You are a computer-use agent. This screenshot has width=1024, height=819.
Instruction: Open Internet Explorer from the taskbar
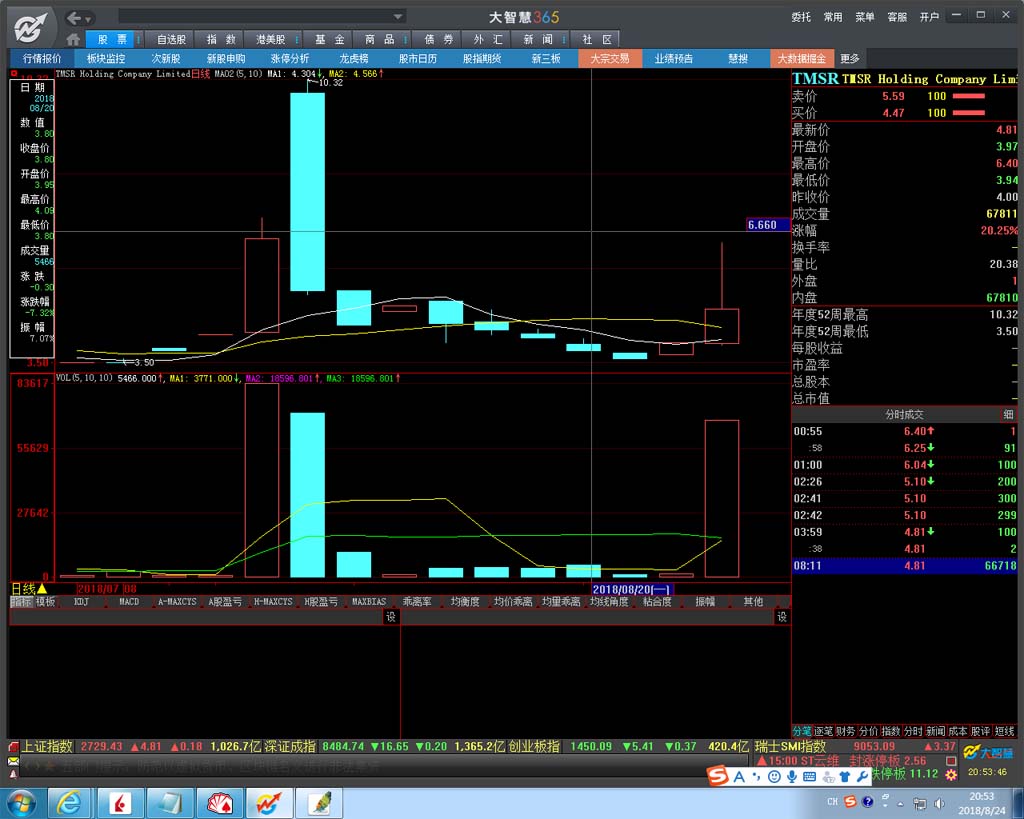tap(69, 803)
